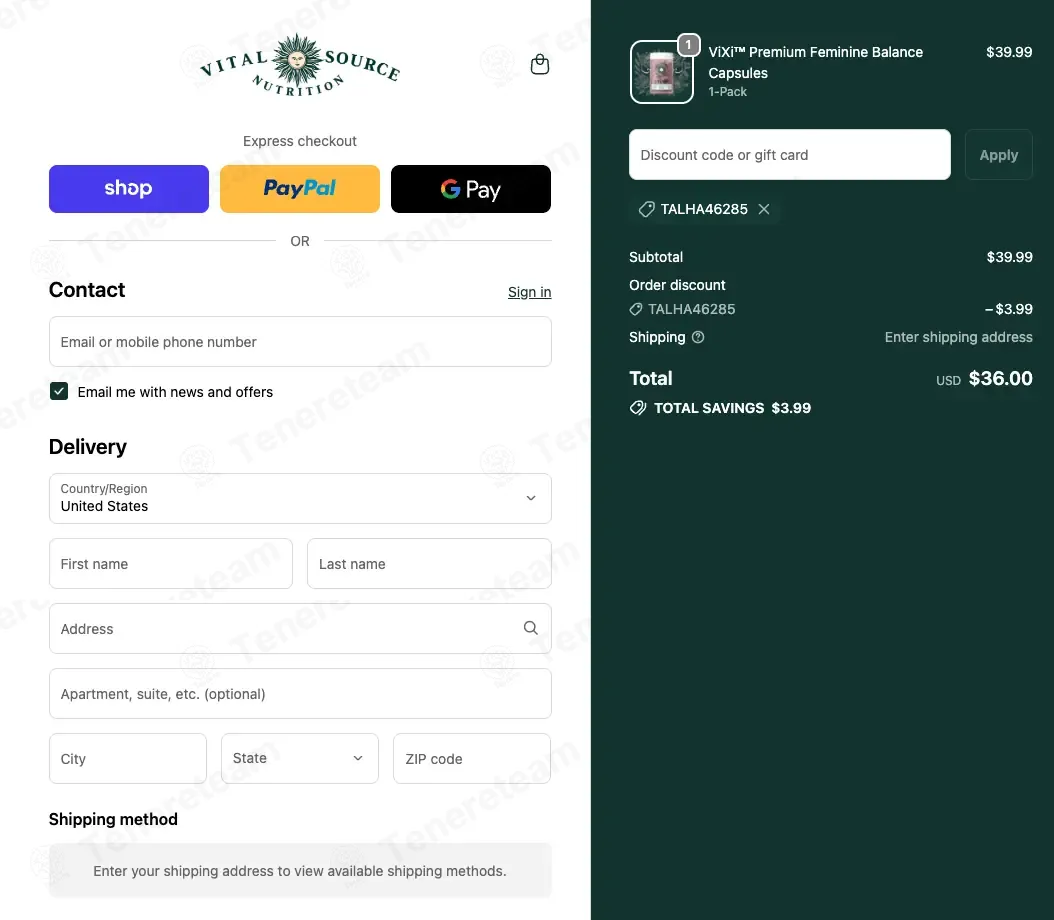
Task: Select Google Pay express checkout
Action: pos(471,189)
